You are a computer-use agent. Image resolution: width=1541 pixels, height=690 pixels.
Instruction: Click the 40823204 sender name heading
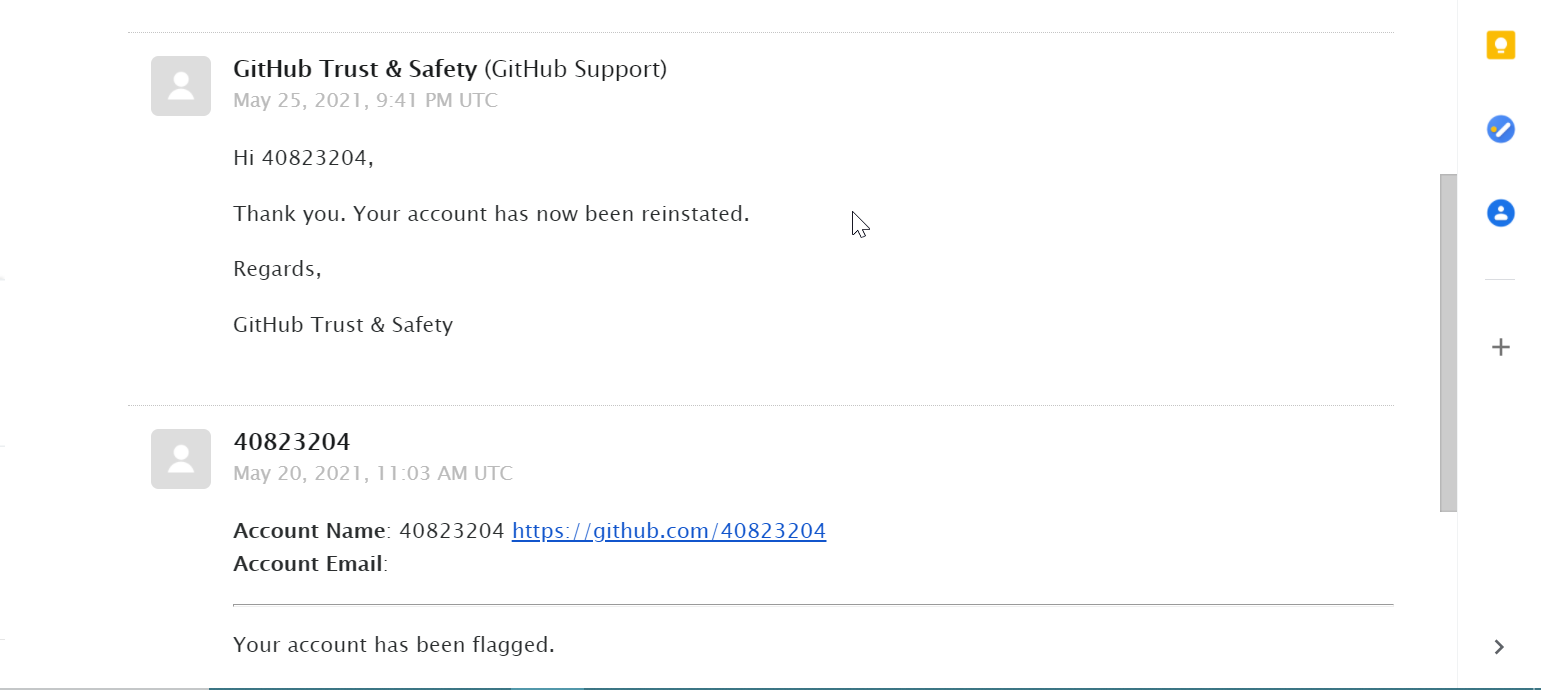pos(292,442)
